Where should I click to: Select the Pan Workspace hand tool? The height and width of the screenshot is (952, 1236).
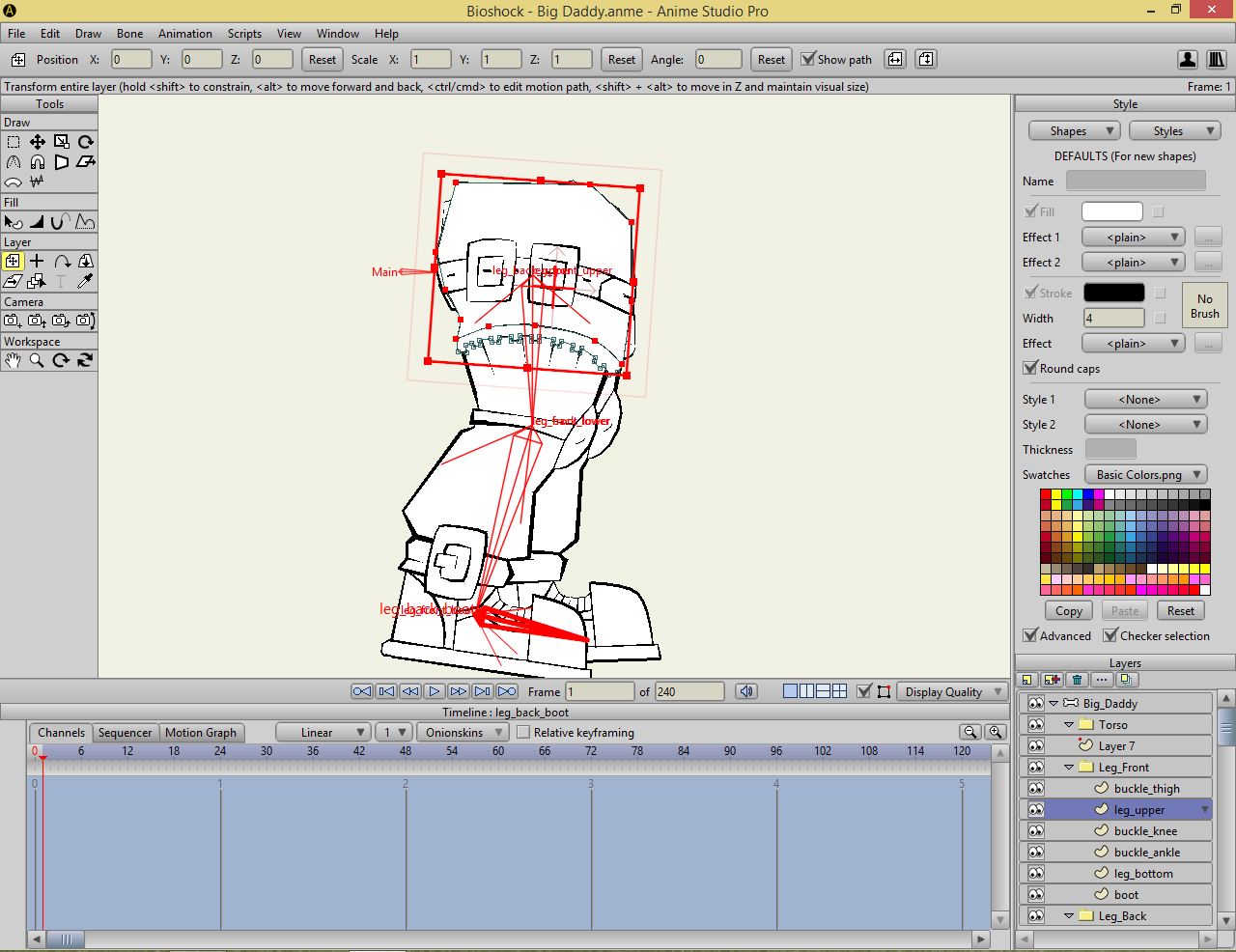click(x=14, y=360)
